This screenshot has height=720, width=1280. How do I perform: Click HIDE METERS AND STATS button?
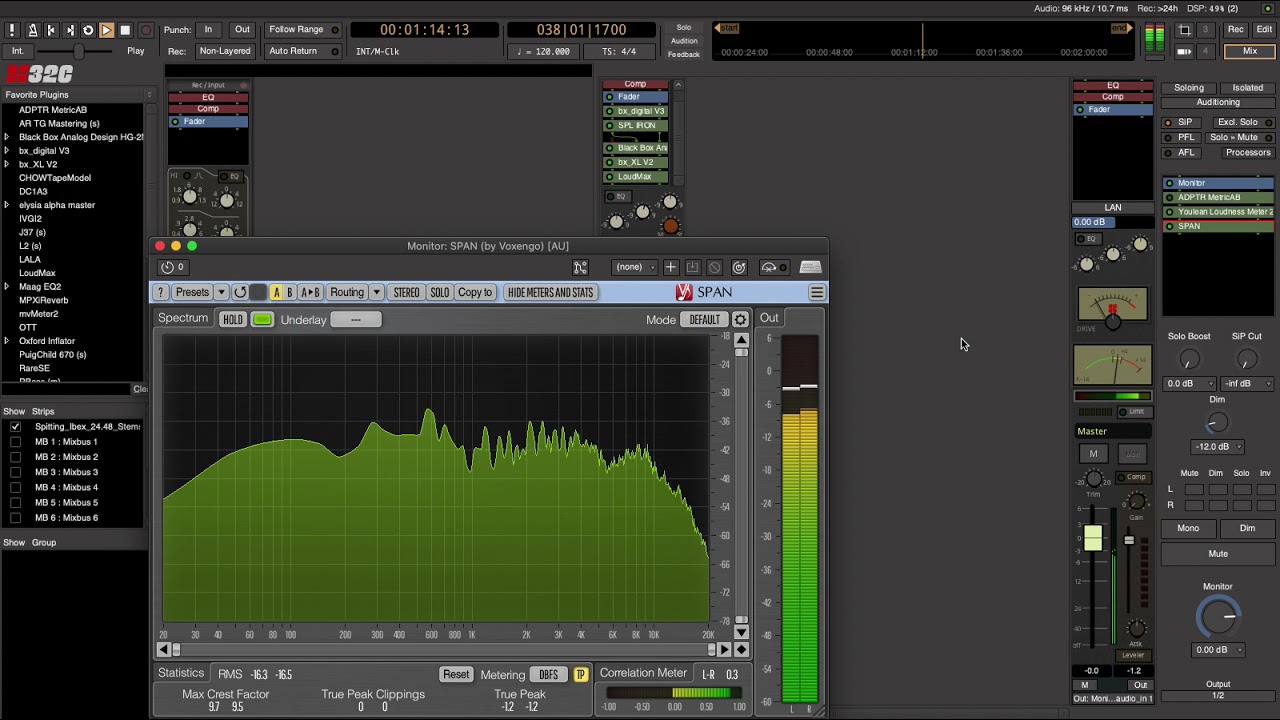pyautogui.click(x=550, y=292)
